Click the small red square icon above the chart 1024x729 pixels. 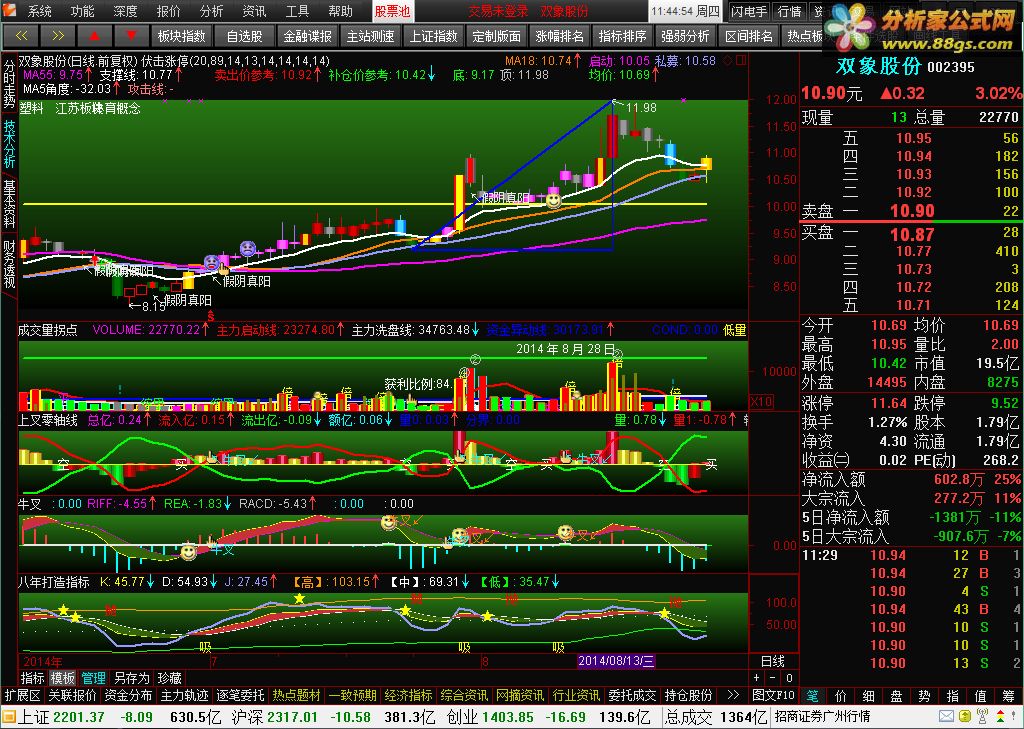741,61
